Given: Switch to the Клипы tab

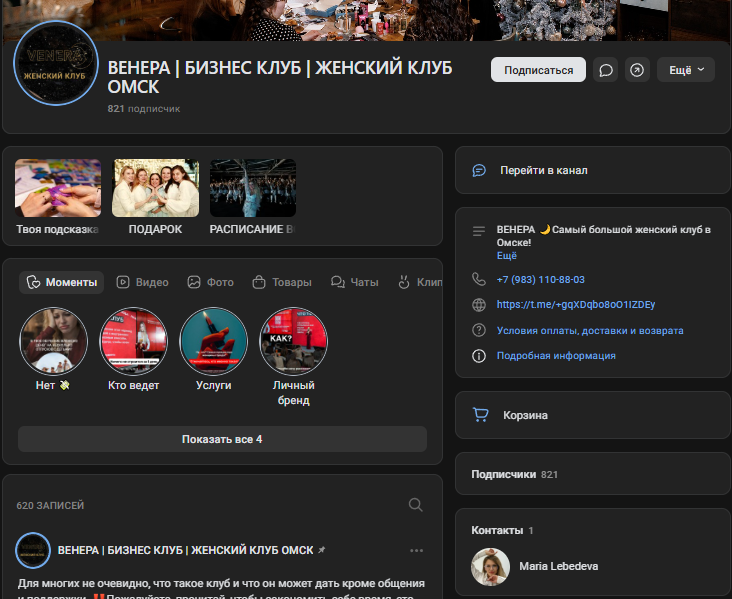Looking at the screenshot, I should pos(419,282).
